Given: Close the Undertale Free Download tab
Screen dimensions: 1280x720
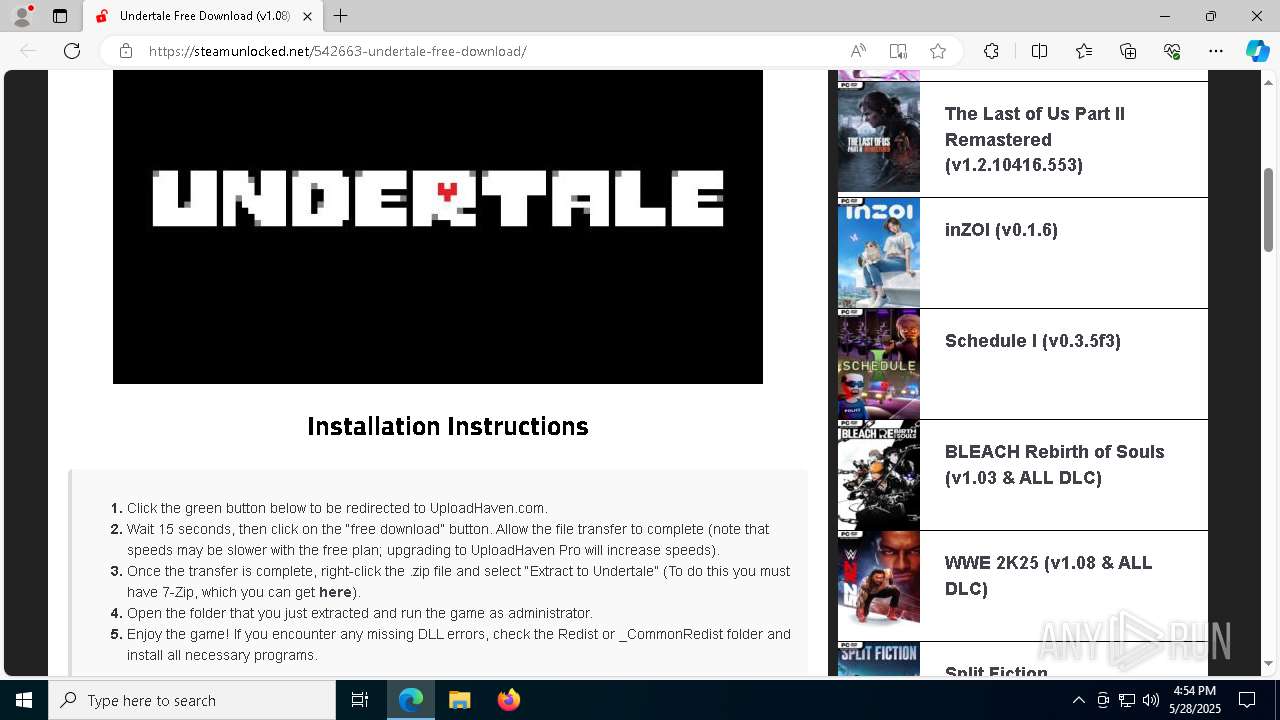Looking at the screenshot, I should (308, 16).
